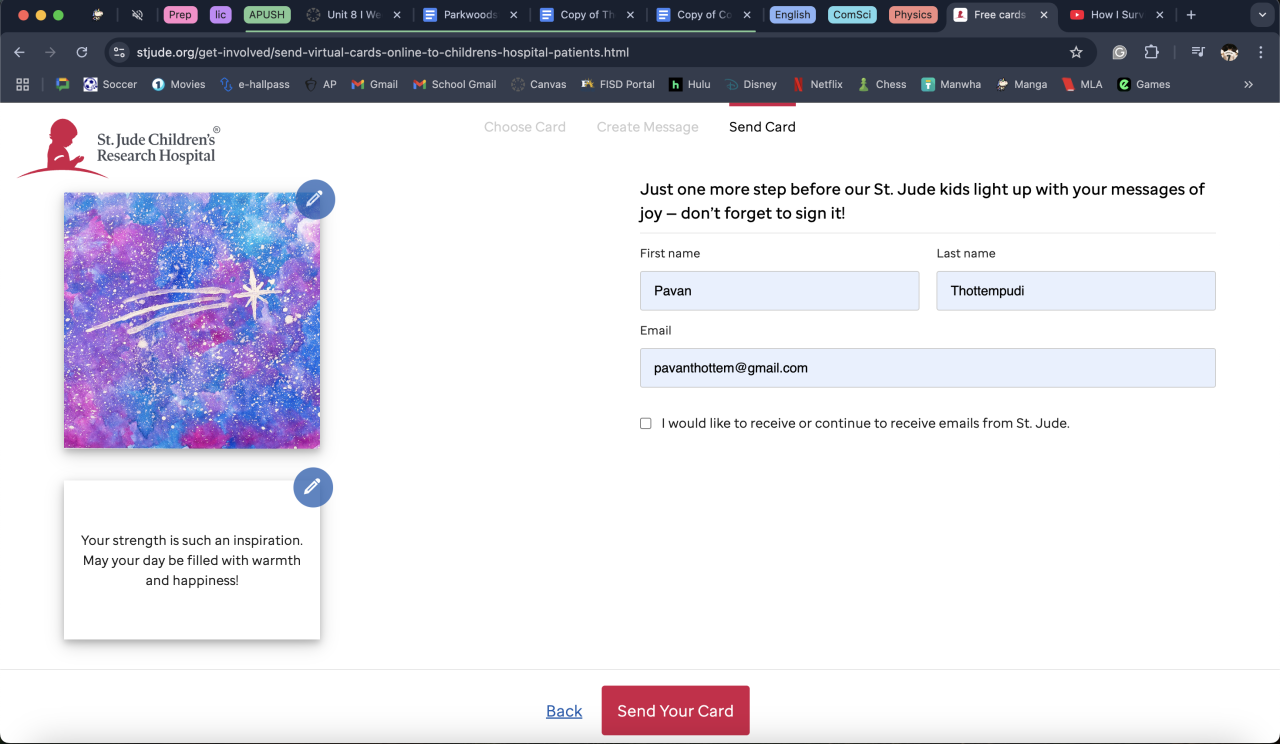Edit the galaxy card design with pencil icon
1280x744 pixels.
coord(315,199)
